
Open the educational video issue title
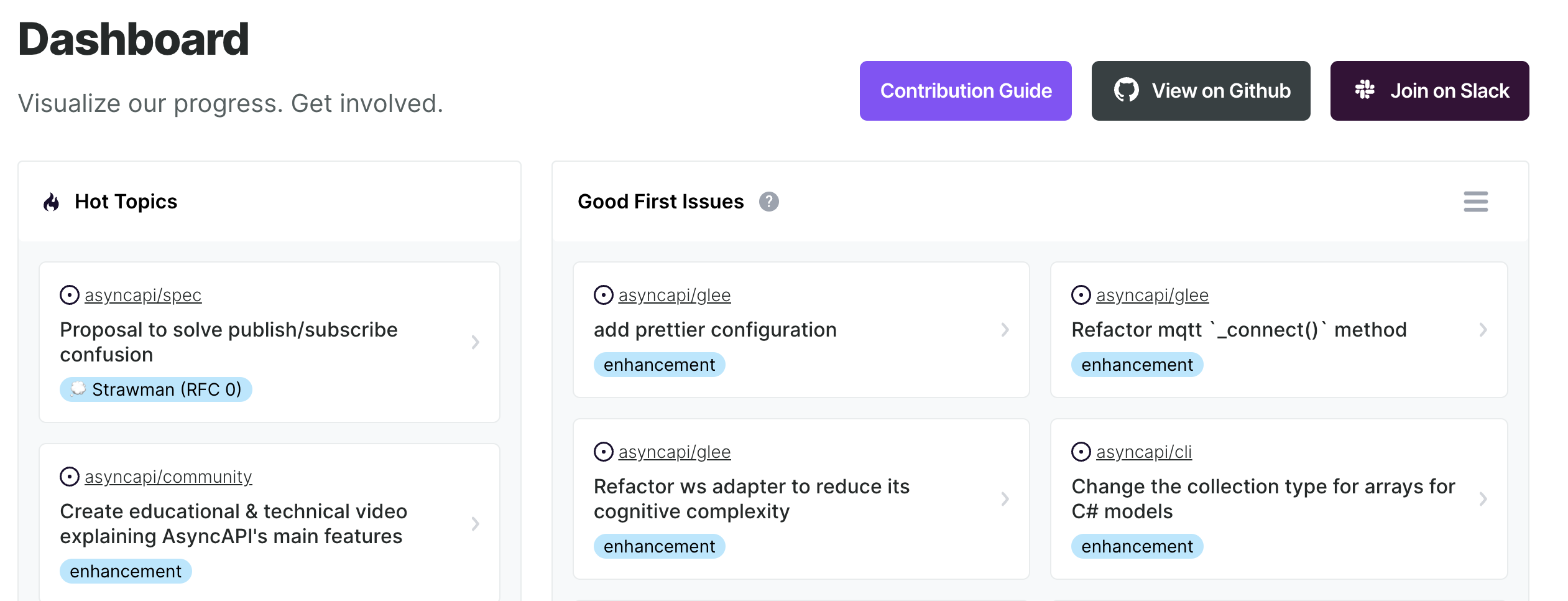click(x=233, y=524)
